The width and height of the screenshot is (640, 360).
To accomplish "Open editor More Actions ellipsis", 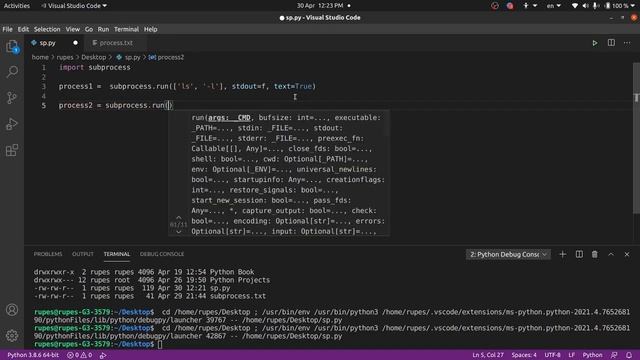I will coord(627,43).
